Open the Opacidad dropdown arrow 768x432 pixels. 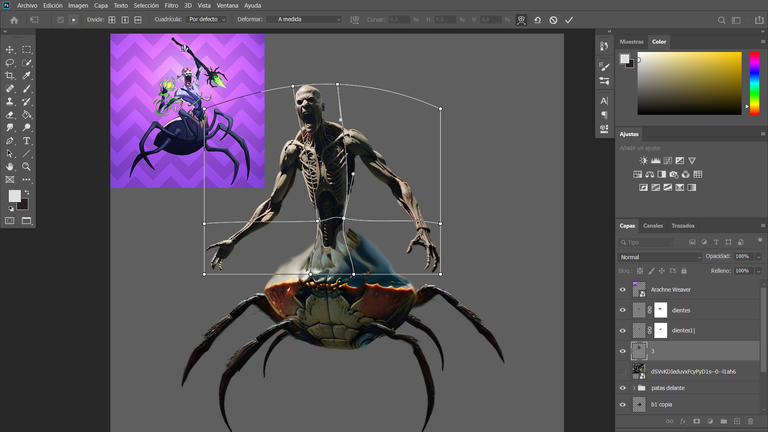click(x=758, y=257)
